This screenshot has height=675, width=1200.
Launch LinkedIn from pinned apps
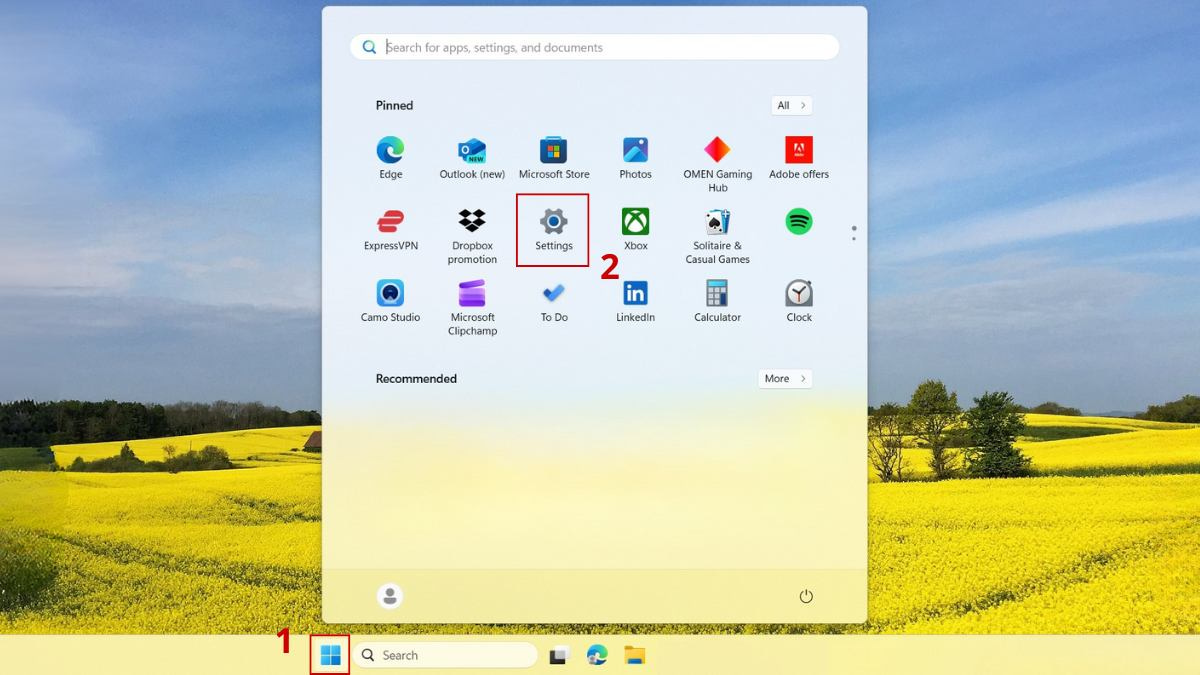point(635,301)
